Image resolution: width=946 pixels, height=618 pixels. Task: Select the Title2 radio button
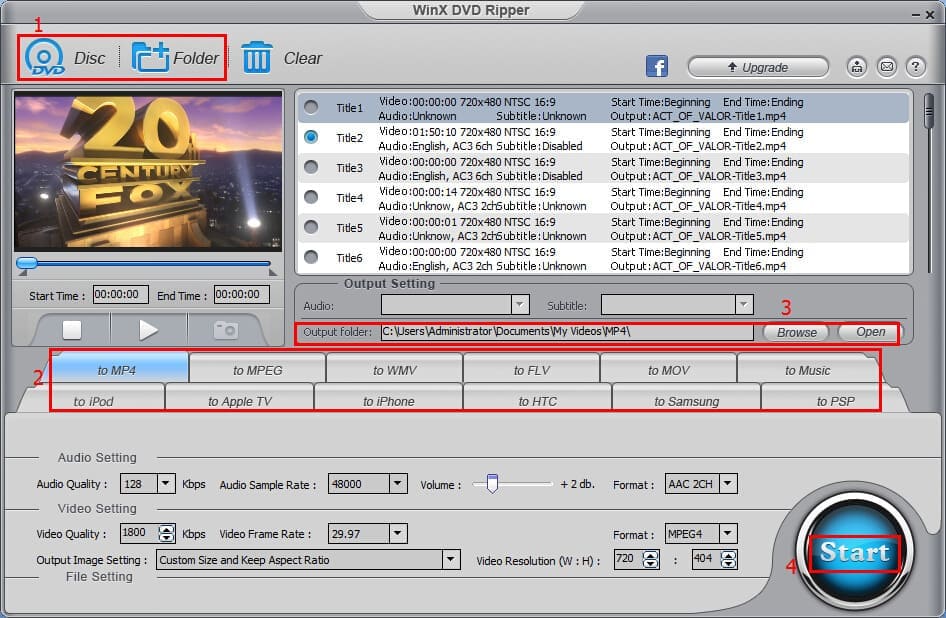tap(311, 137)
